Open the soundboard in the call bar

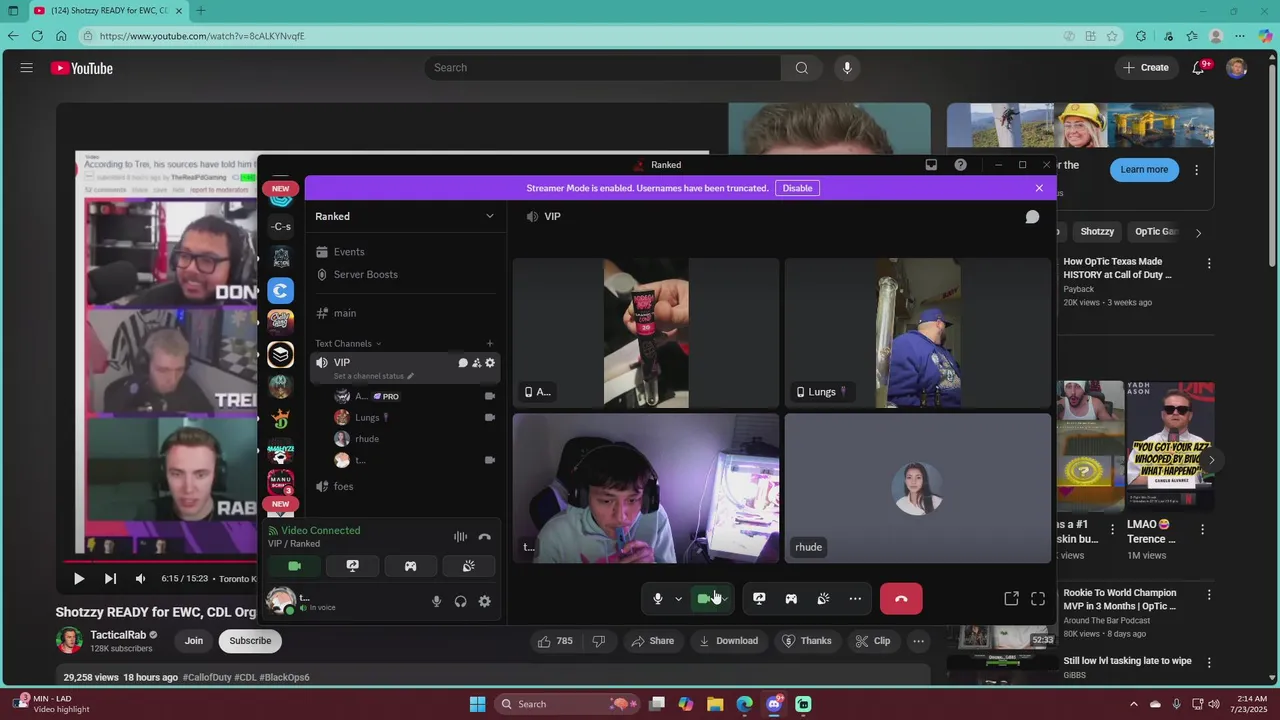click(x=823, y=599)
